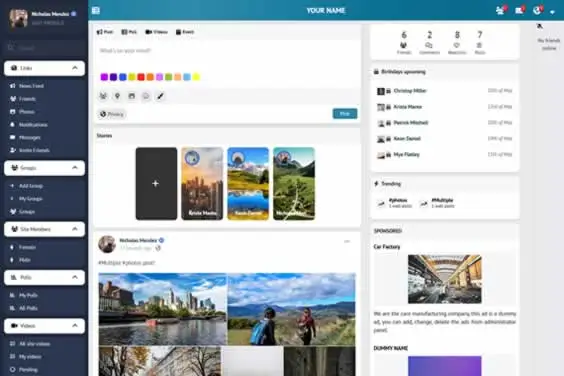
Task: Open Krista Marne's story
Action: point(202,184)
